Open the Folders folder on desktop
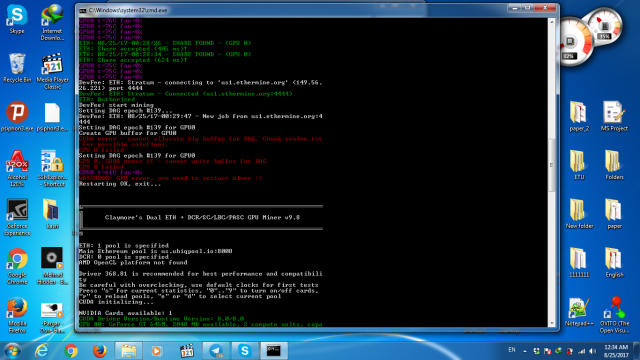The width and height of the screenshot is (640, 360). coord(614,165)
